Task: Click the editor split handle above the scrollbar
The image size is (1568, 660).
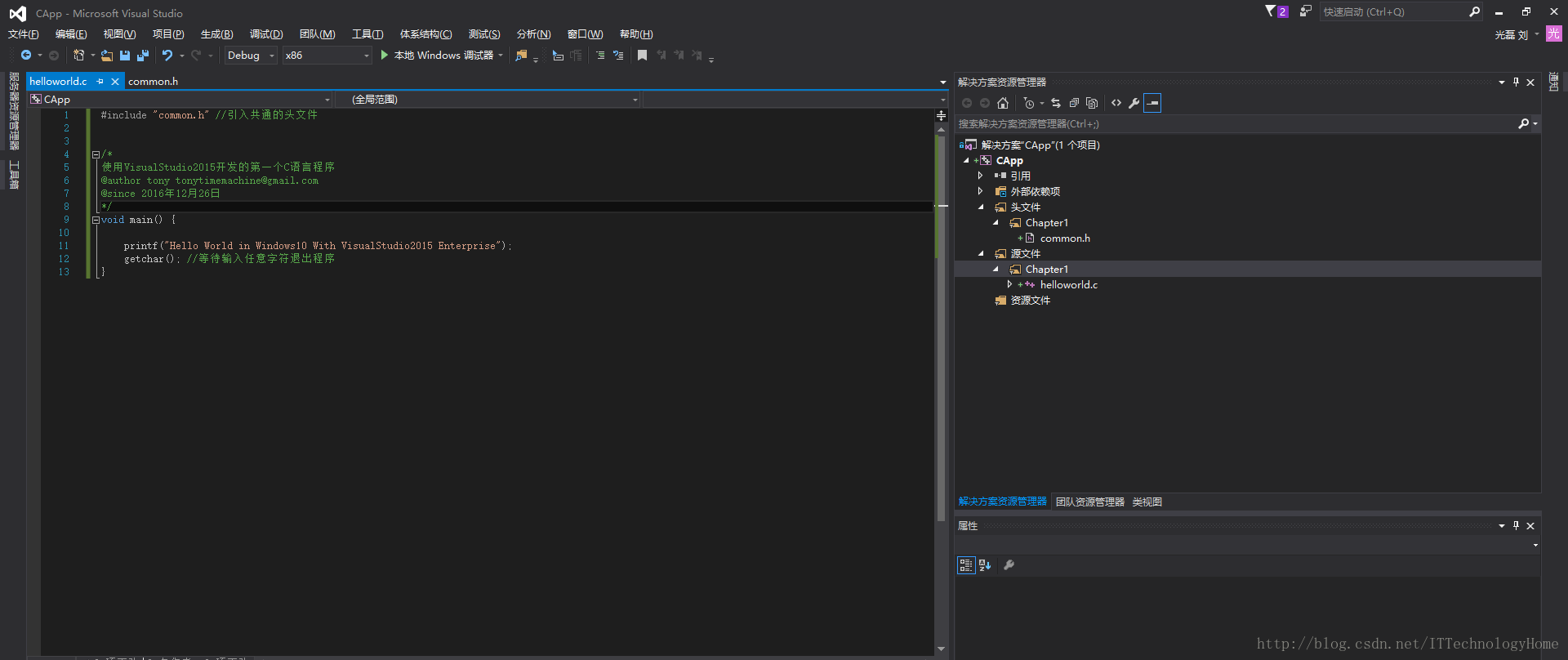Action: click(941, 115)
